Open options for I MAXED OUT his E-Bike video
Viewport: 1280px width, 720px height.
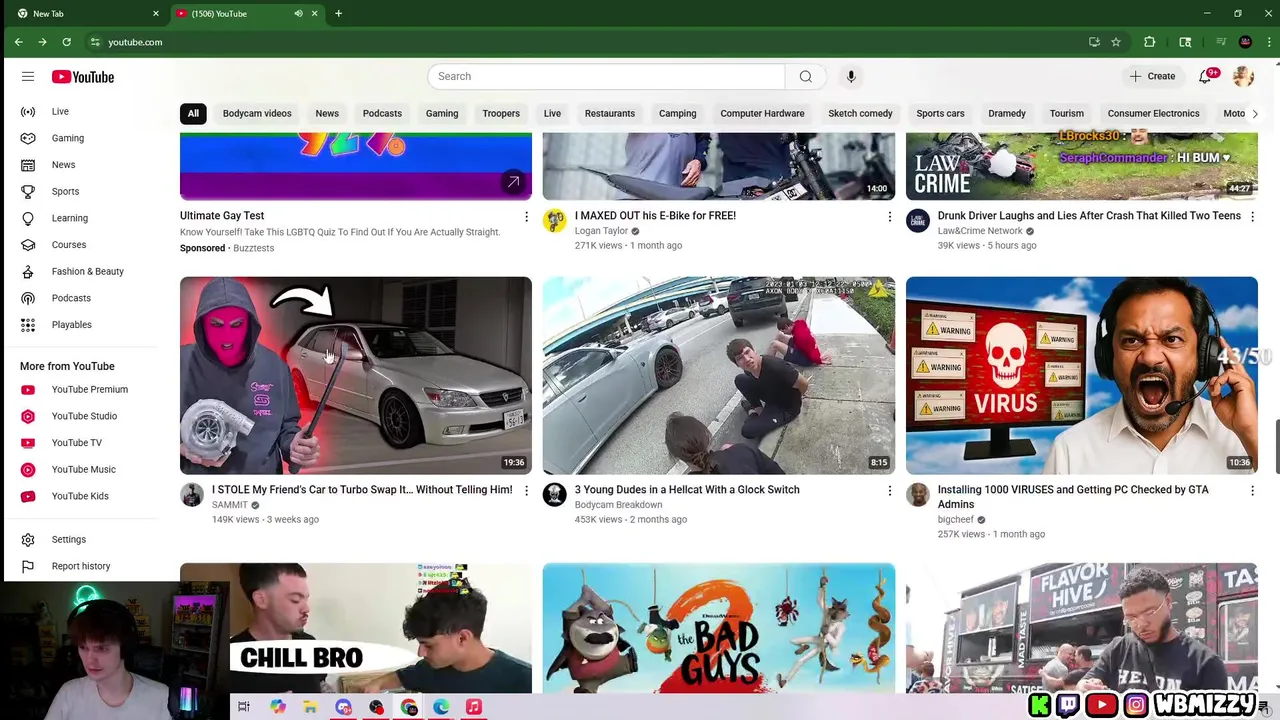pyautogui.click(x=889, y=216)
